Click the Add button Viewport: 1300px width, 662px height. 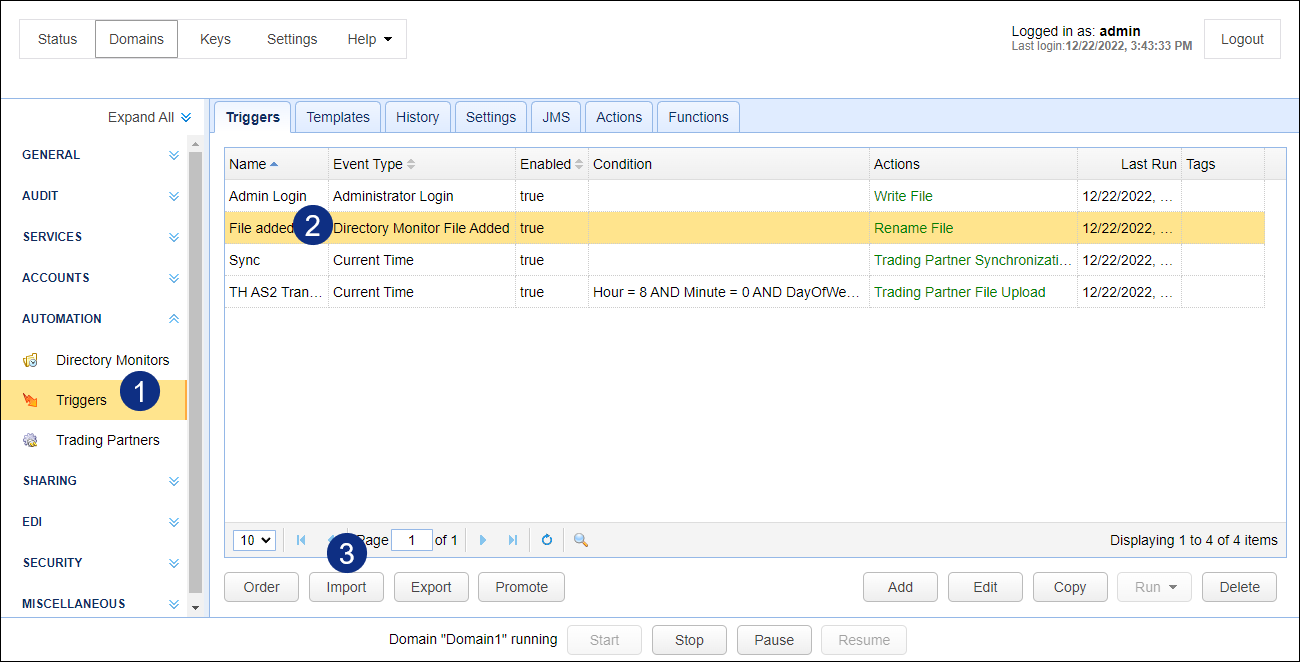[x=900, y=587]
